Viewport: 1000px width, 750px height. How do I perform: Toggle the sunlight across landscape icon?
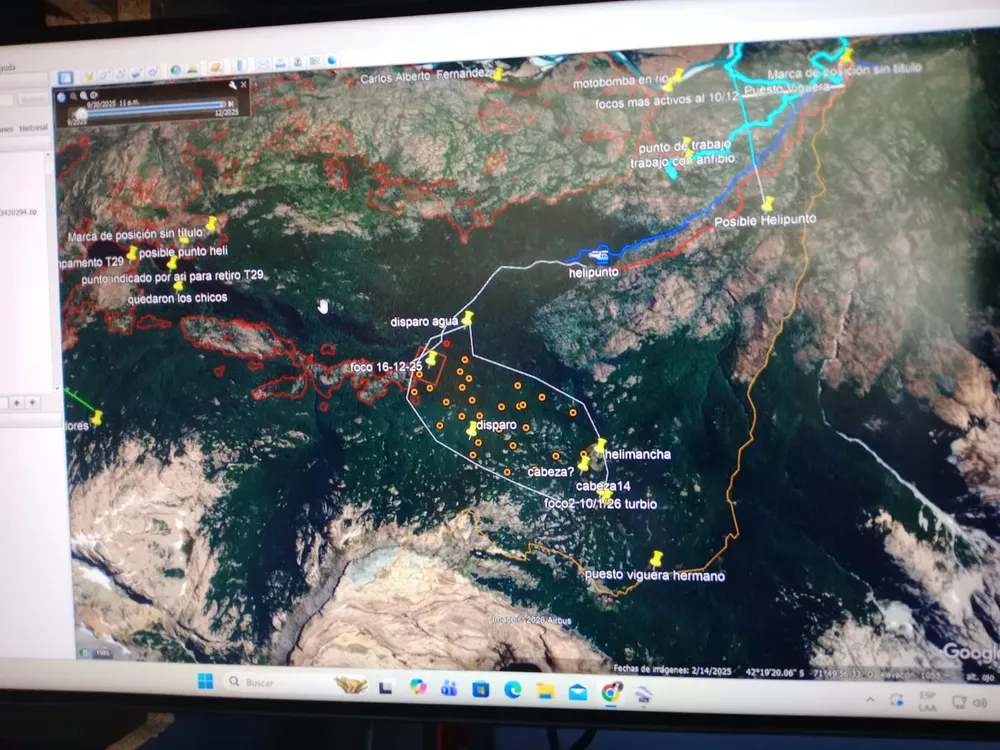tap(193, 69)
